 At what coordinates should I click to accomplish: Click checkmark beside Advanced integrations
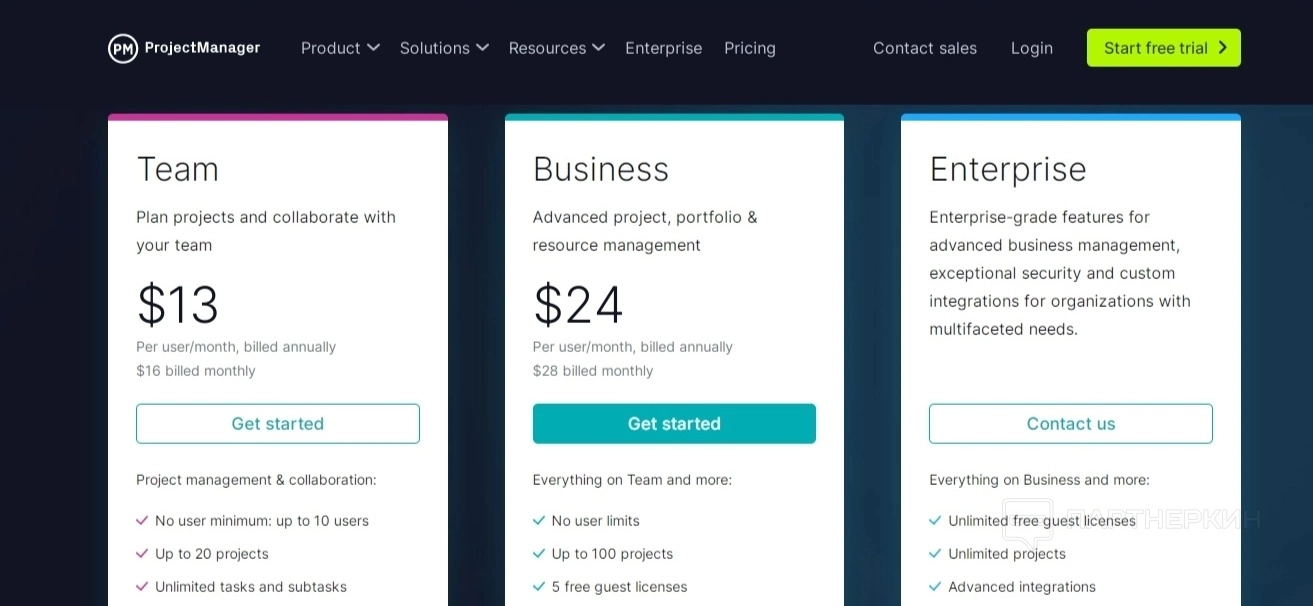(x=935, y=587)
